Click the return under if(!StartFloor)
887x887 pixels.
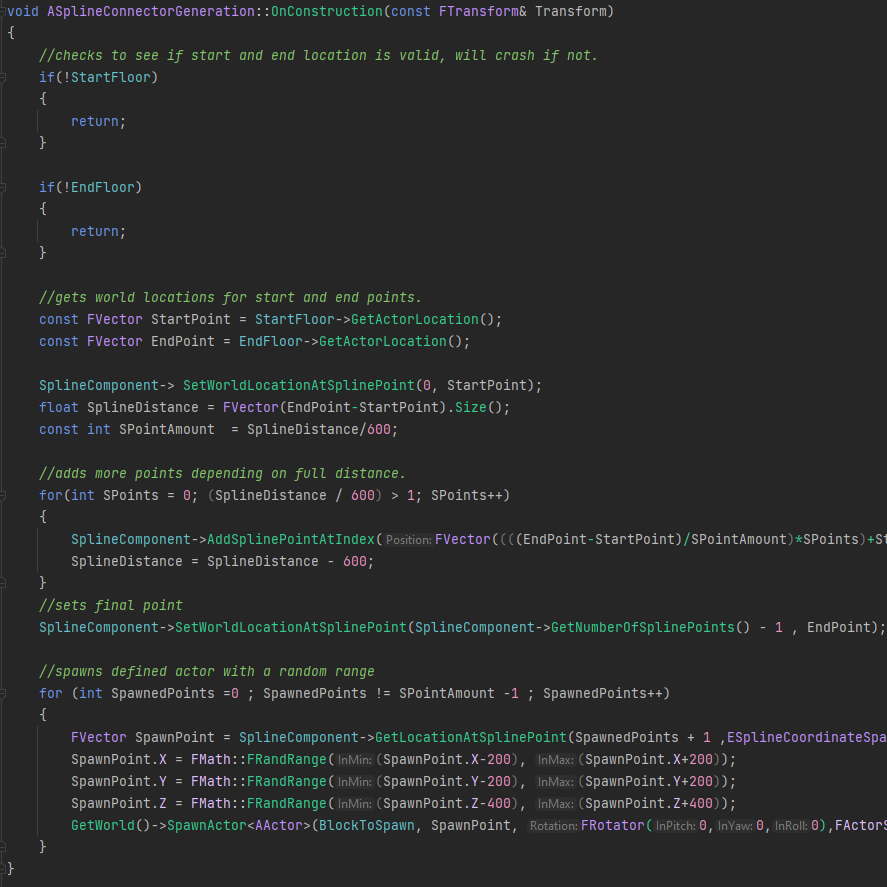pyautogui.click(x=94, y=121)
